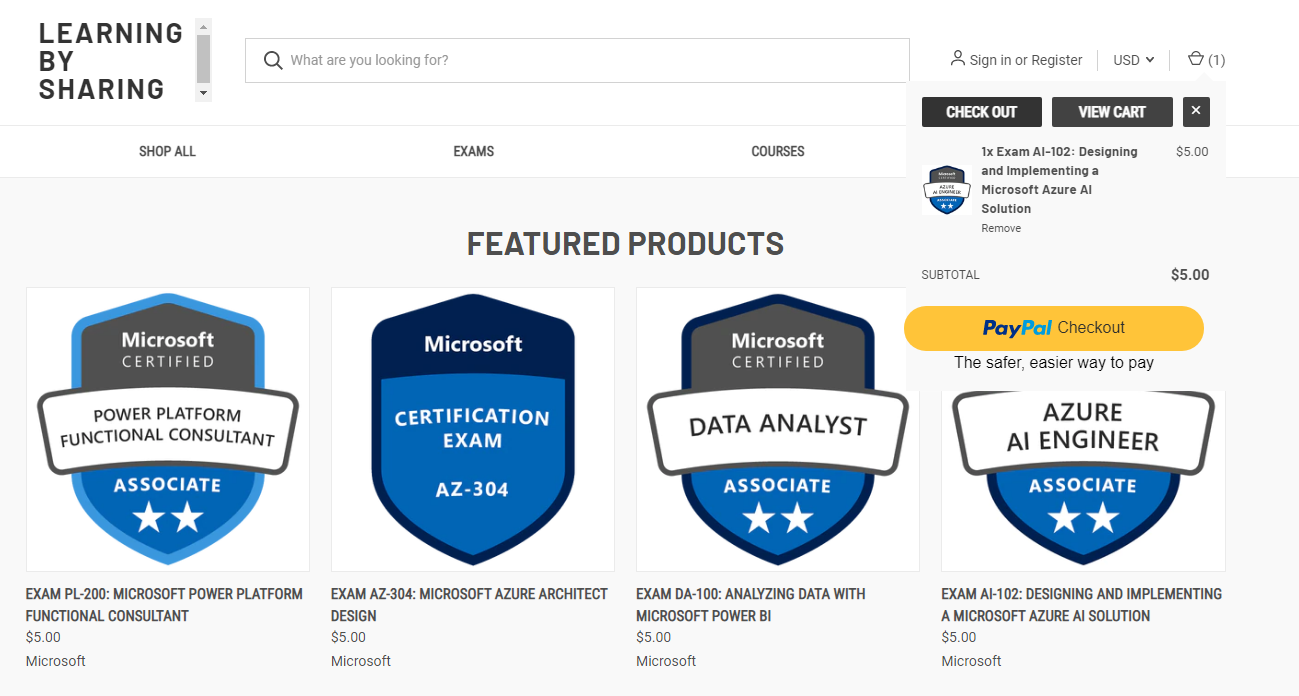Screen dimensions: 1299x696
Task: Open Exam DA-100 product title link
Action: click(751, 605)
